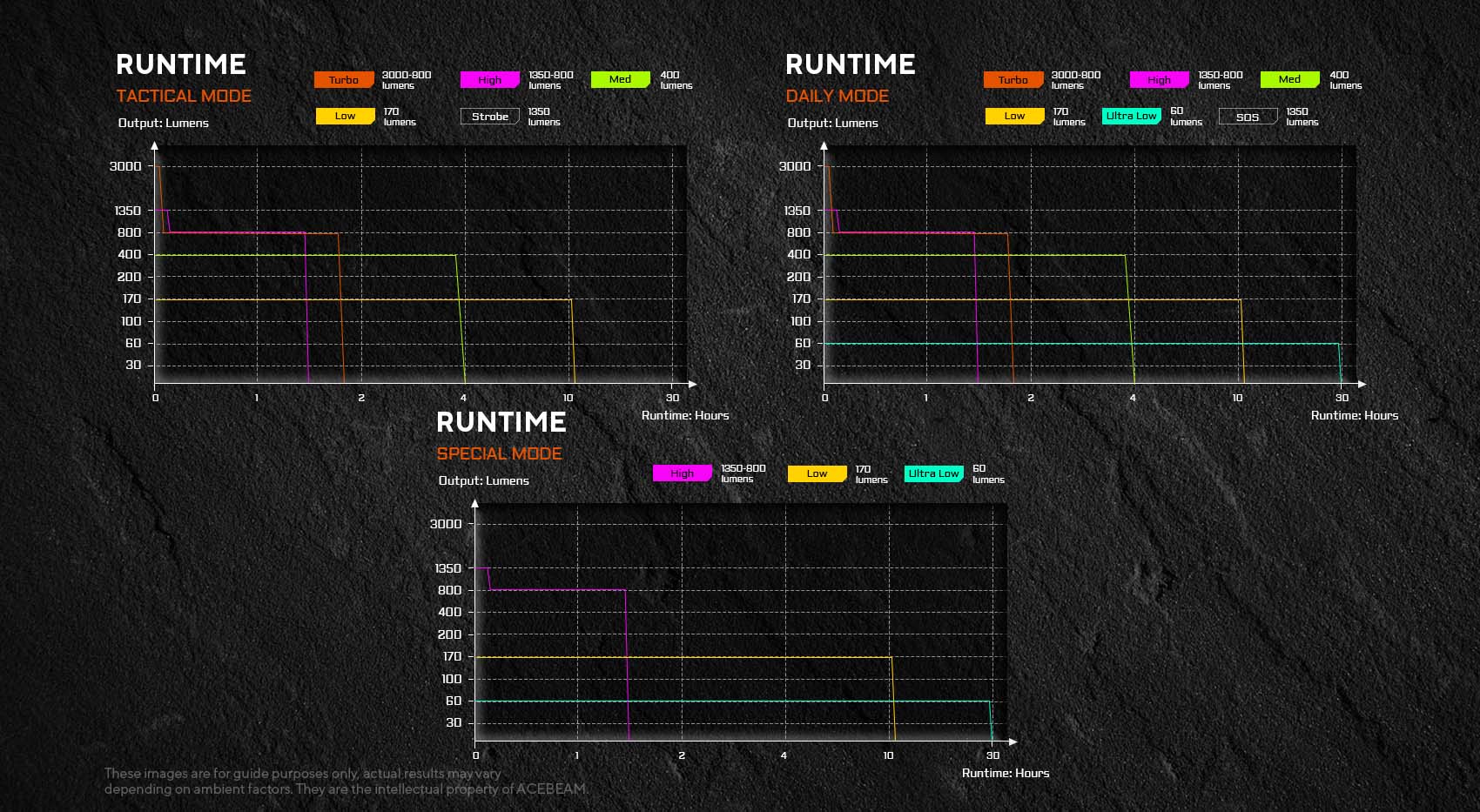Viewport: 1480px width, 812px height.
Task: Select the SOS badge in Daily Mode legend
Action: tap(1248, 117)
